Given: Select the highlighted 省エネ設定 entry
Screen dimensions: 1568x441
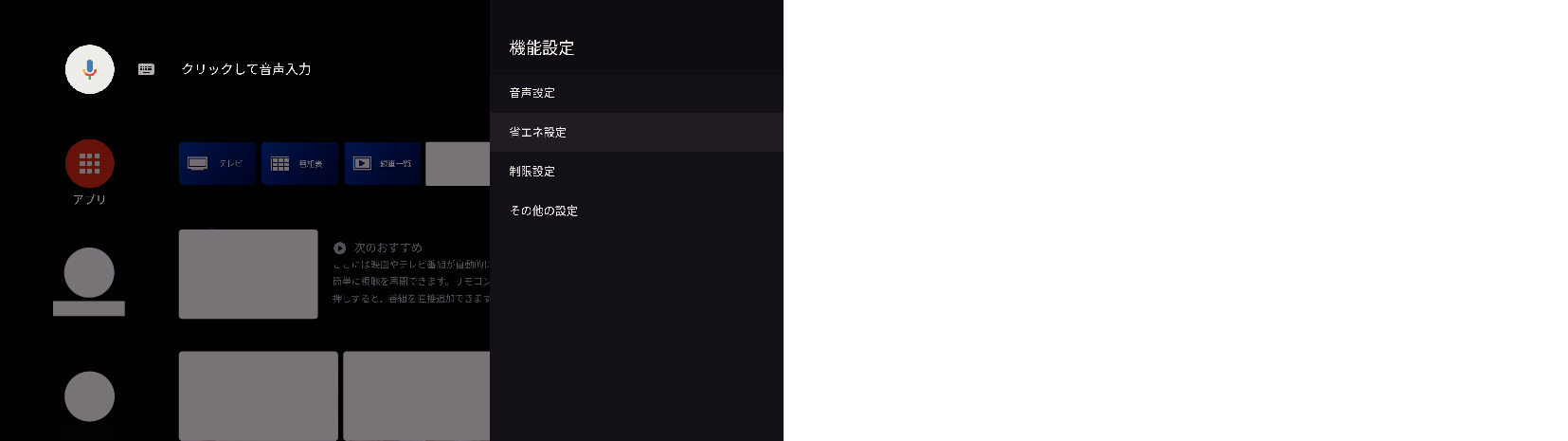Looking at the screenshot, I should [x=637, y=132].
